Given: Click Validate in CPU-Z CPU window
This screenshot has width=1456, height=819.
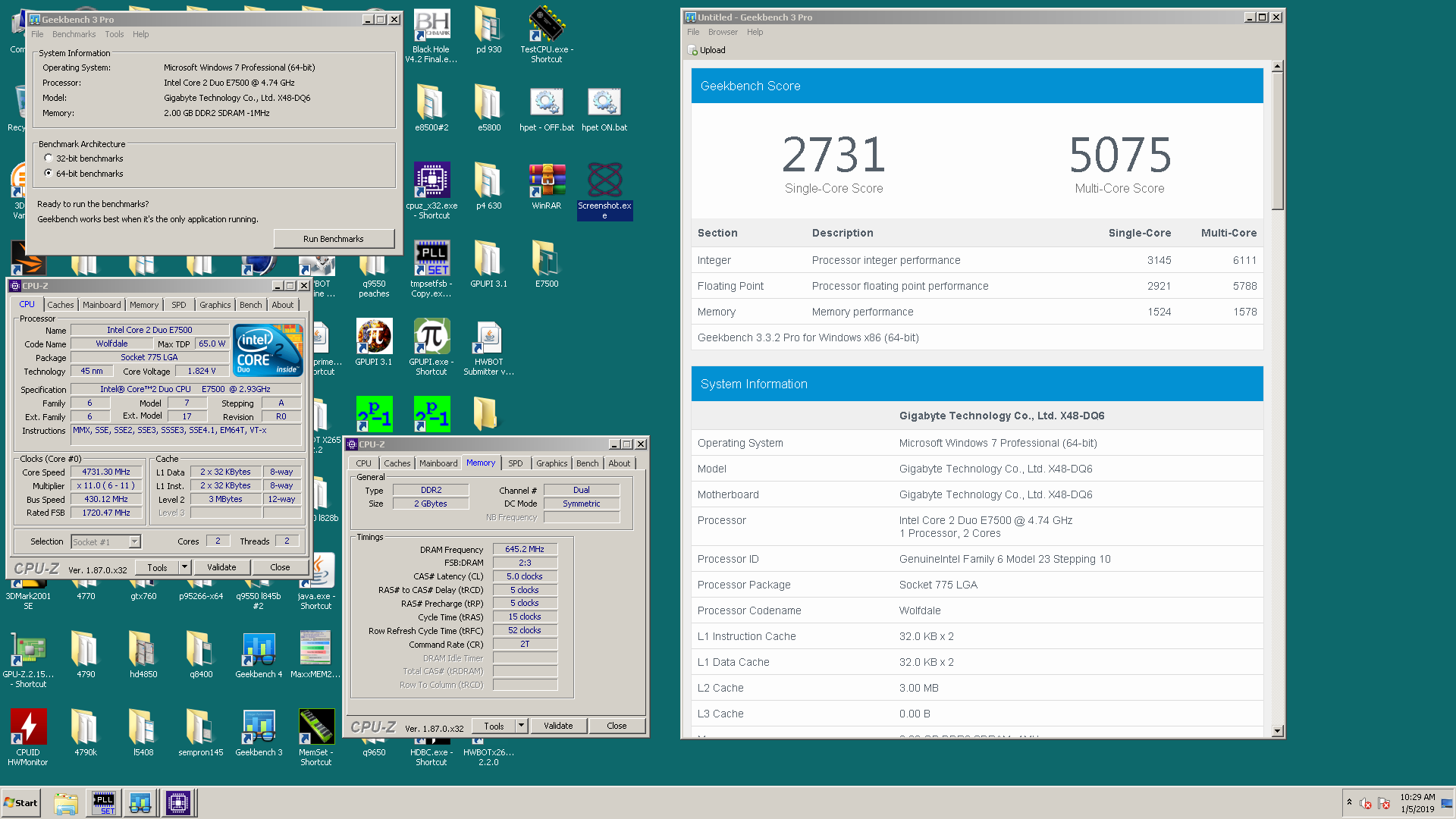Looking at the screenshot, I should [x=221, y=567].
